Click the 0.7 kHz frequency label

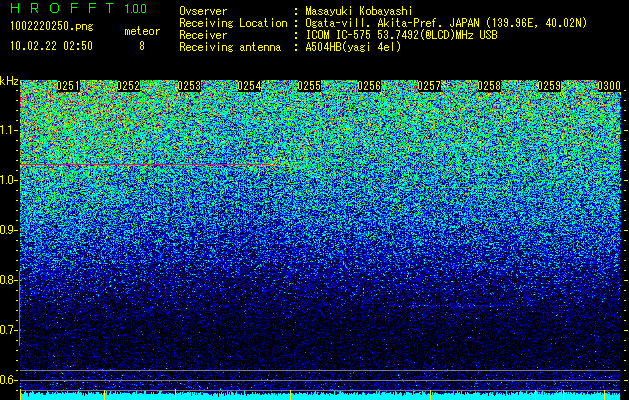click(9, 330)
